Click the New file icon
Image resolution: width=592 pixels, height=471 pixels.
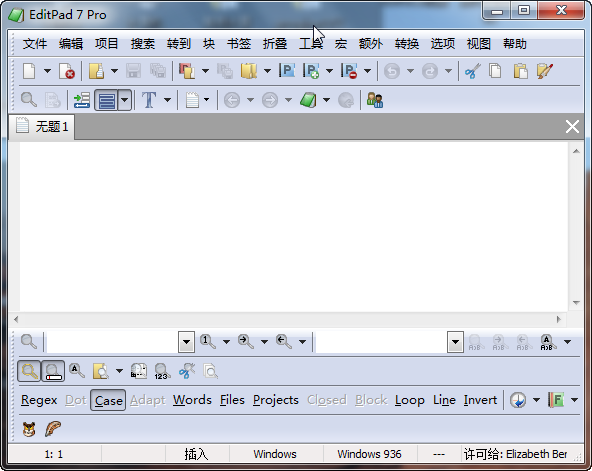tap(29, 71)
